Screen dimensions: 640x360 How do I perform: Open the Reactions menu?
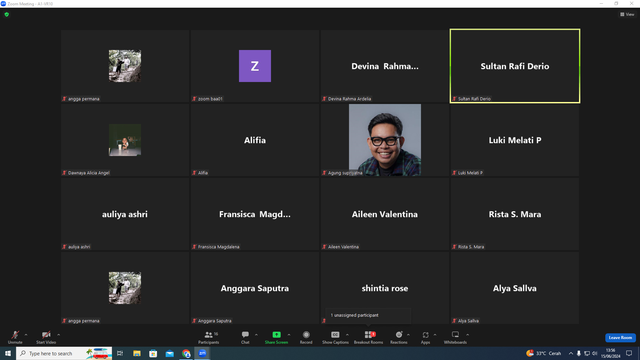[x=399, y=337]
